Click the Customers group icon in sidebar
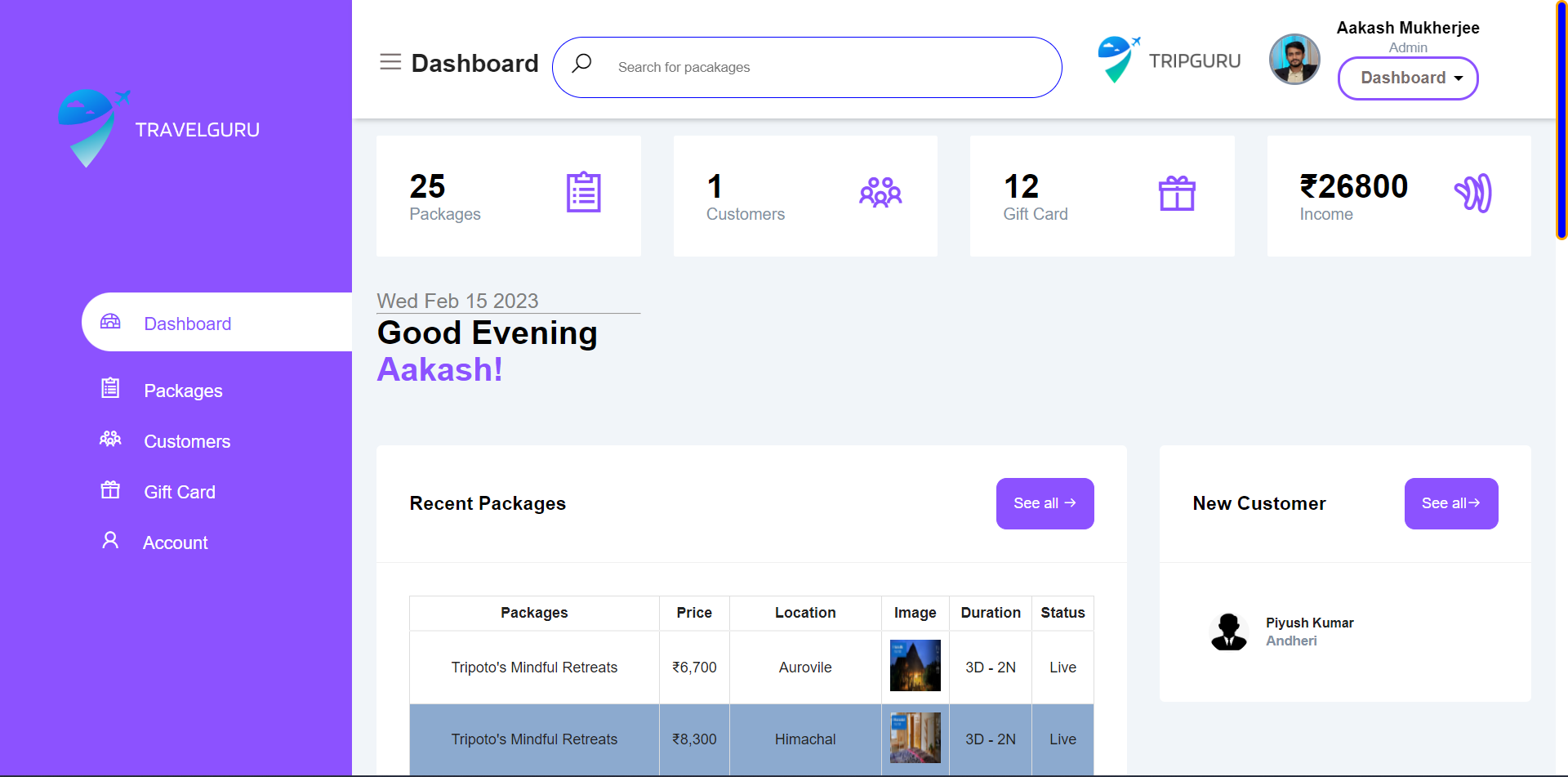This screenshot has width=1568, height=777. 110,440
